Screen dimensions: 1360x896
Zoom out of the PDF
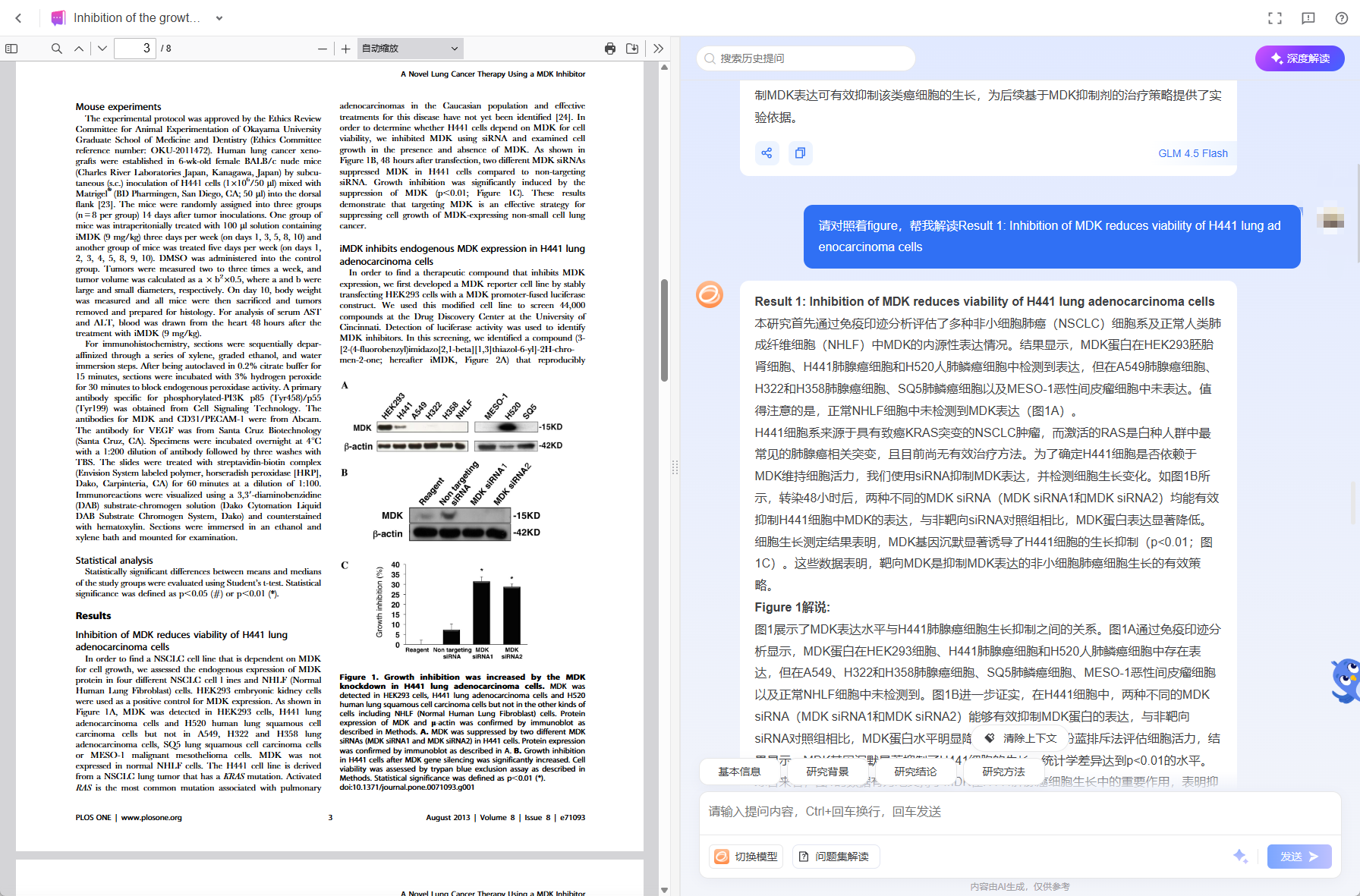click(x=323, y=49)
